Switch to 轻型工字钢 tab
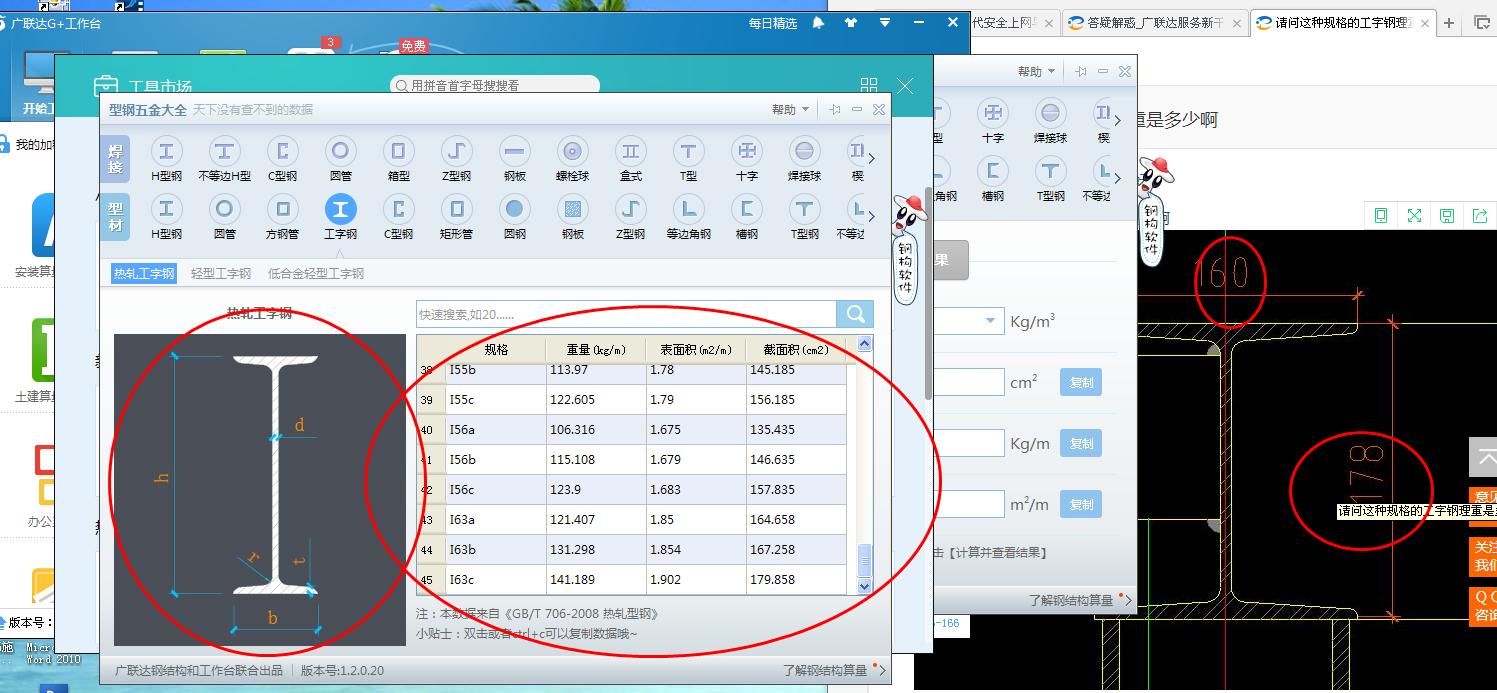Viewport: 1497px width, 693px height. click(221, 273)
